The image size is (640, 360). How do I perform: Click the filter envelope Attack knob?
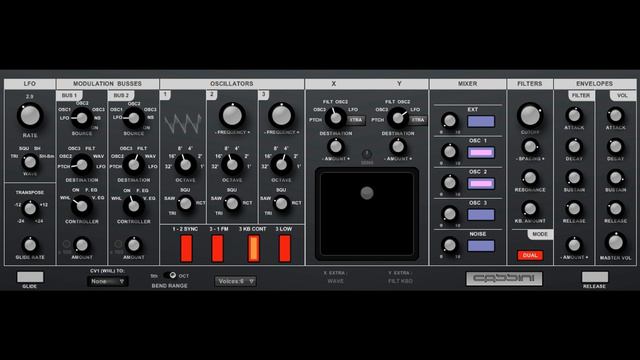[x=574, y=116]
